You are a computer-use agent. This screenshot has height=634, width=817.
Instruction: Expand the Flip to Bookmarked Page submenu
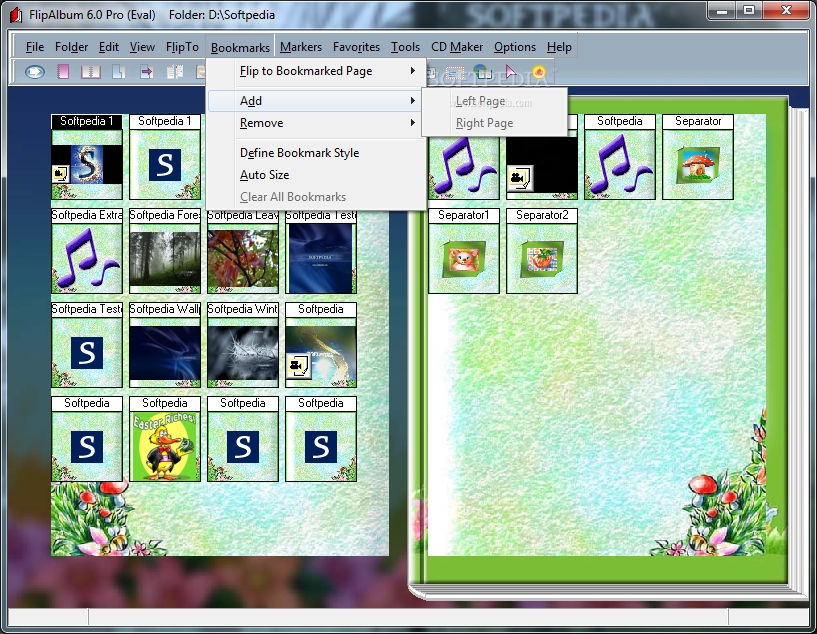pyautogui.click(x=316, y=71)
